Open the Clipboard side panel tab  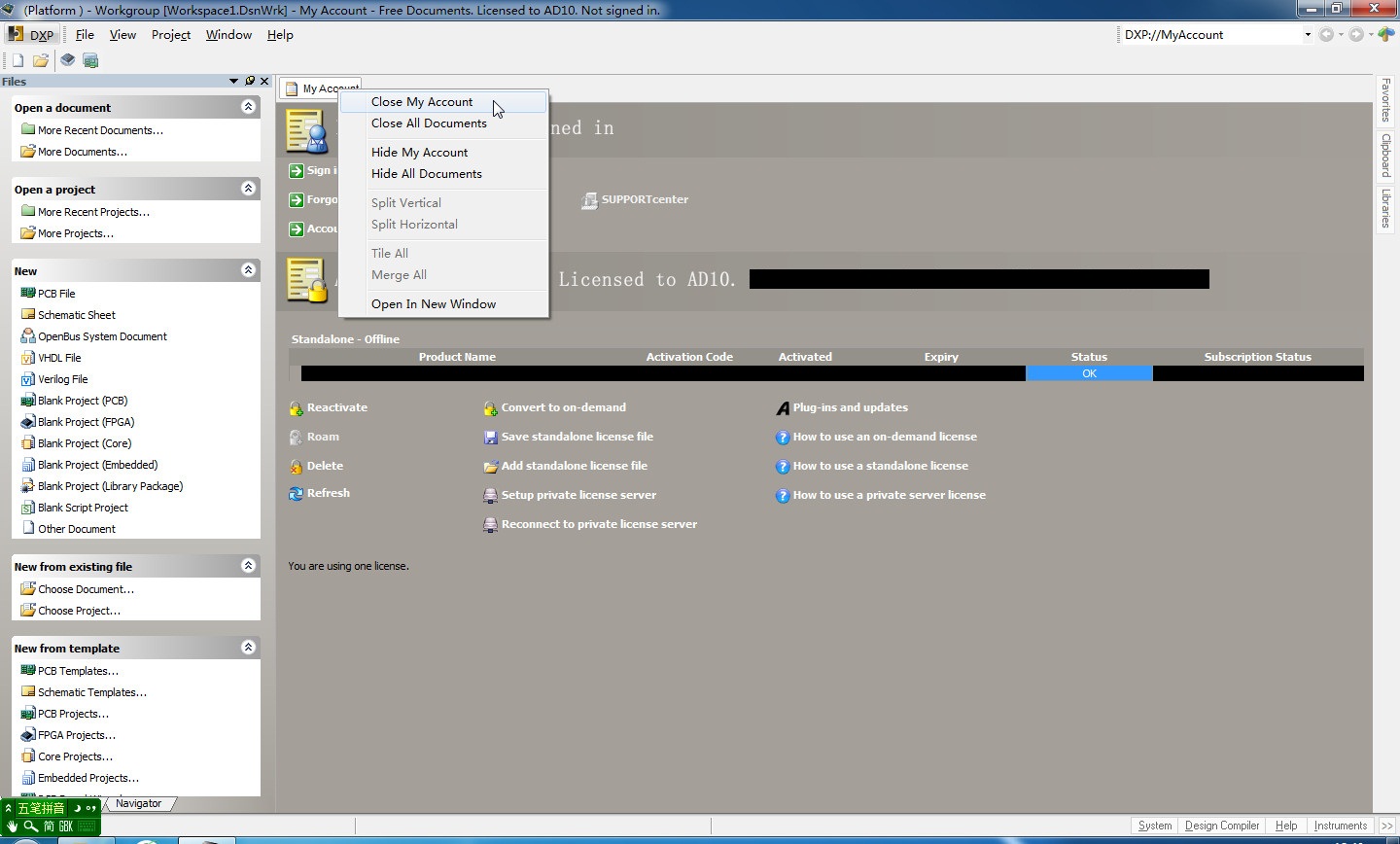1385,156
